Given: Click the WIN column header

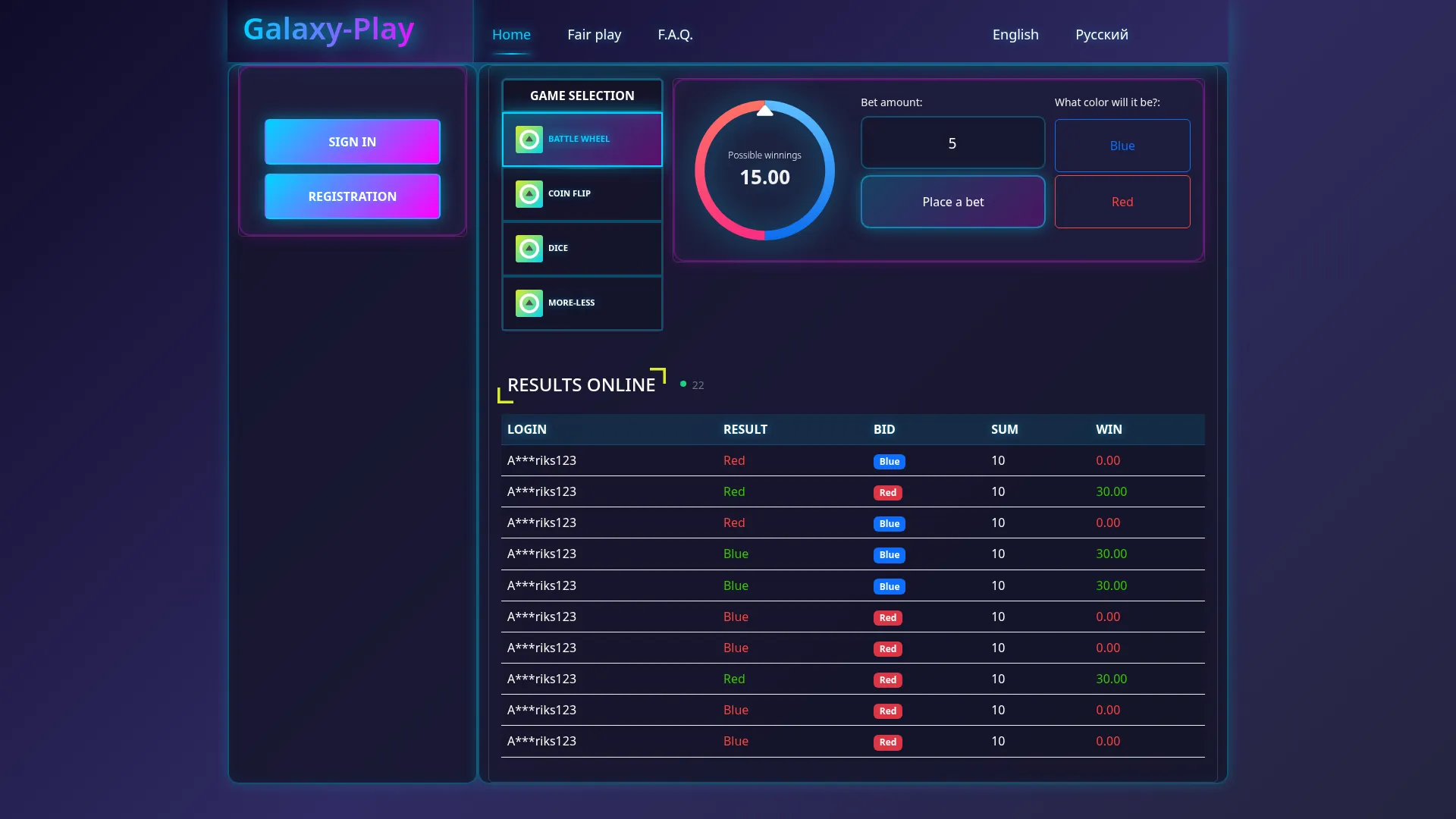Looking at the screenshot, I should point(1109,429).
